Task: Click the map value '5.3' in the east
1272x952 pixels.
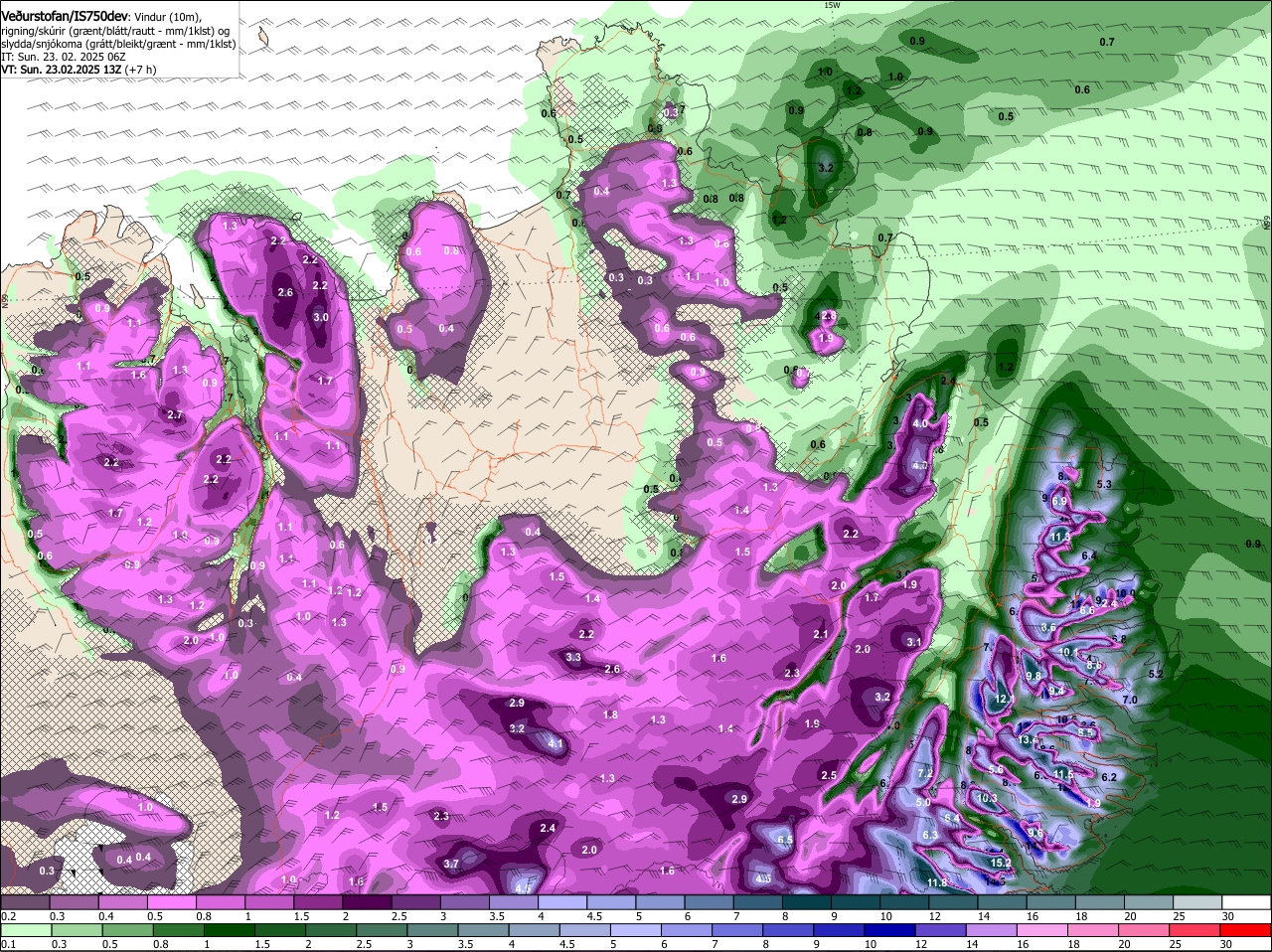Action: 1103,484
